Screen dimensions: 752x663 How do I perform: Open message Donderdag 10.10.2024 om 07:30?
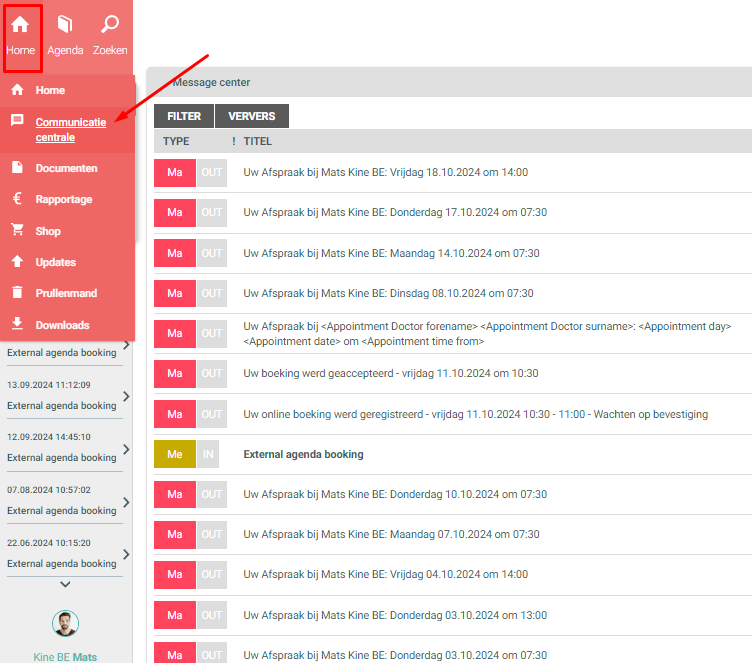pyautogui.click(x=395, y=495)
